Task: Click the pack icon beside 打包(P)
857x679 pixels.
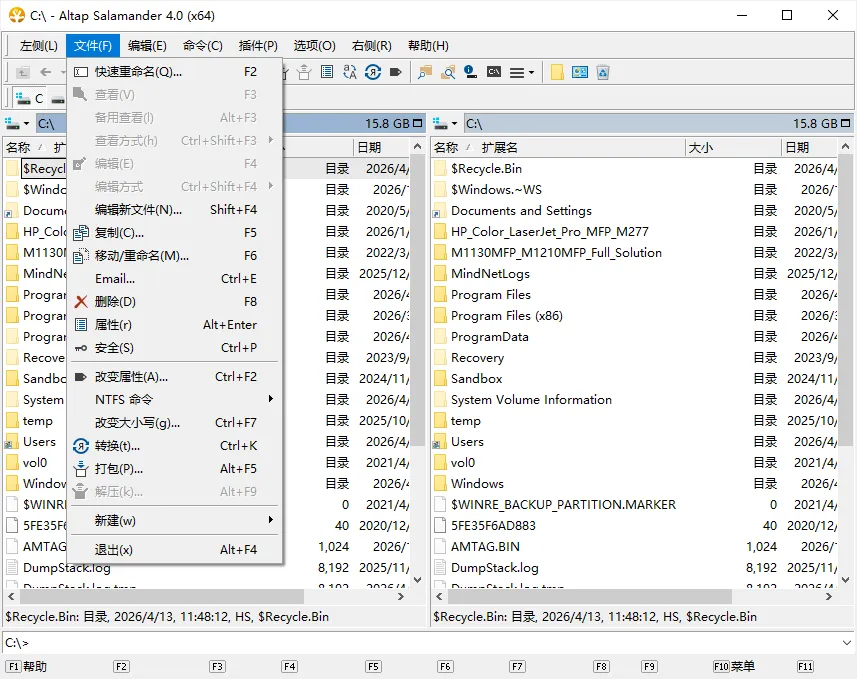Action: (x=81, y=469)
